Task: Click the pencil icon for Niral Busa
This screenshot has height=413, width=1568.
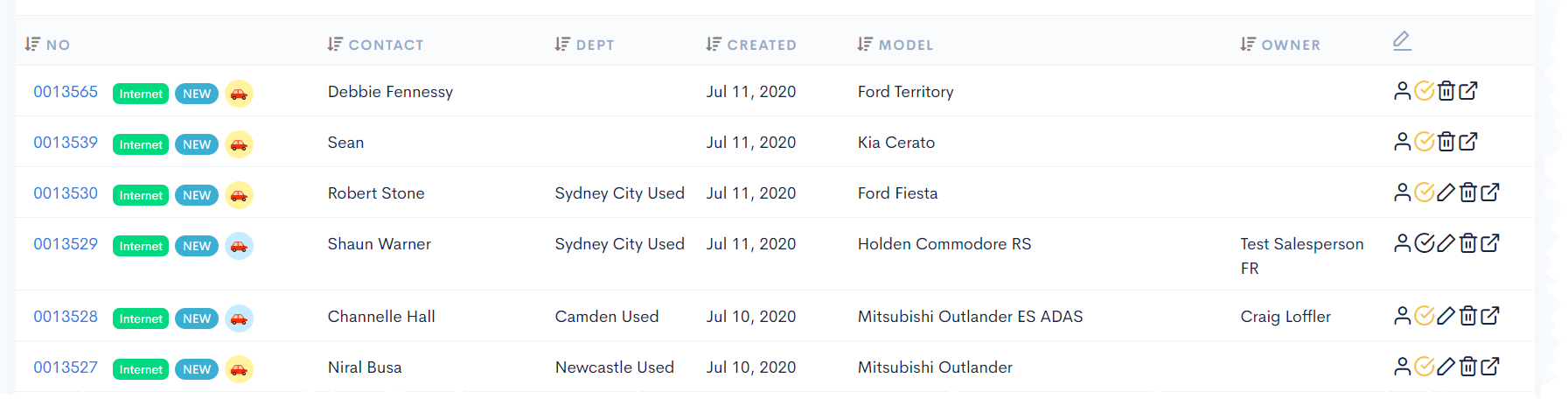Action: [1446, 367]
